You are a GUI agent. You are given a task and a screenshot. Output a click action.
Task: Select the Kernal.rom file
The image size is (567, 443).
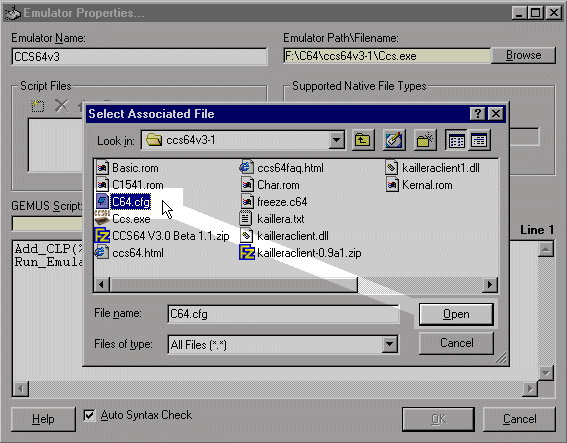coord(419,185)
